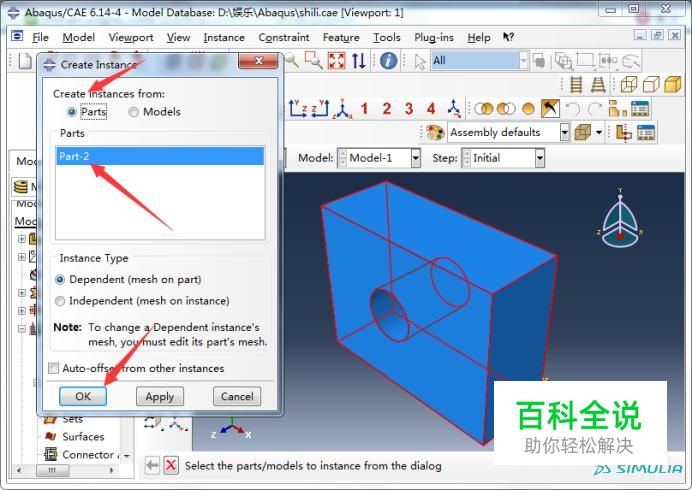This screenshot has width=692, height=490.
Task: Apply custom view number 1
Action: coord(364,109)
